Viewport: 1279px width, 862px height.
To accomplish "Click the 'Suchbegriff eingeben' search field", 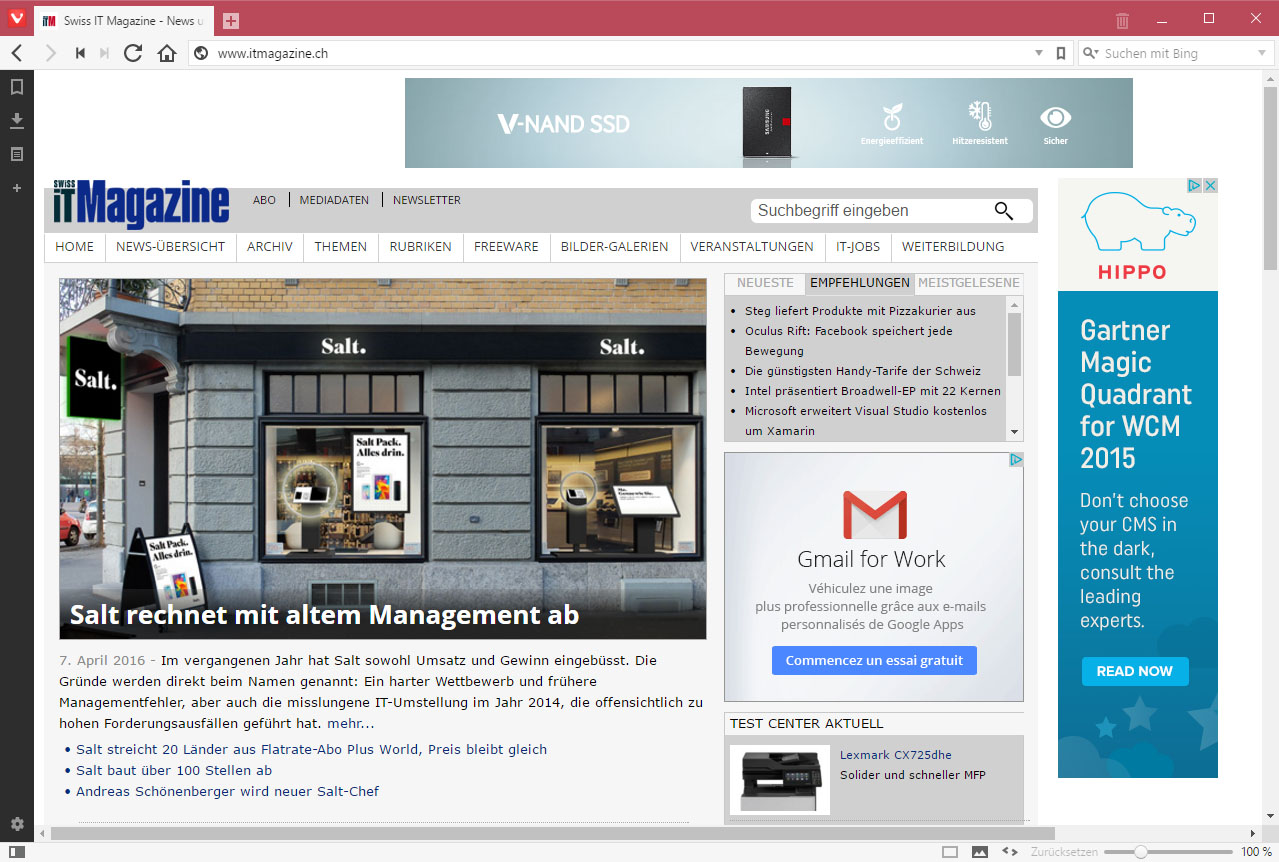I will [x=870, y=210].
